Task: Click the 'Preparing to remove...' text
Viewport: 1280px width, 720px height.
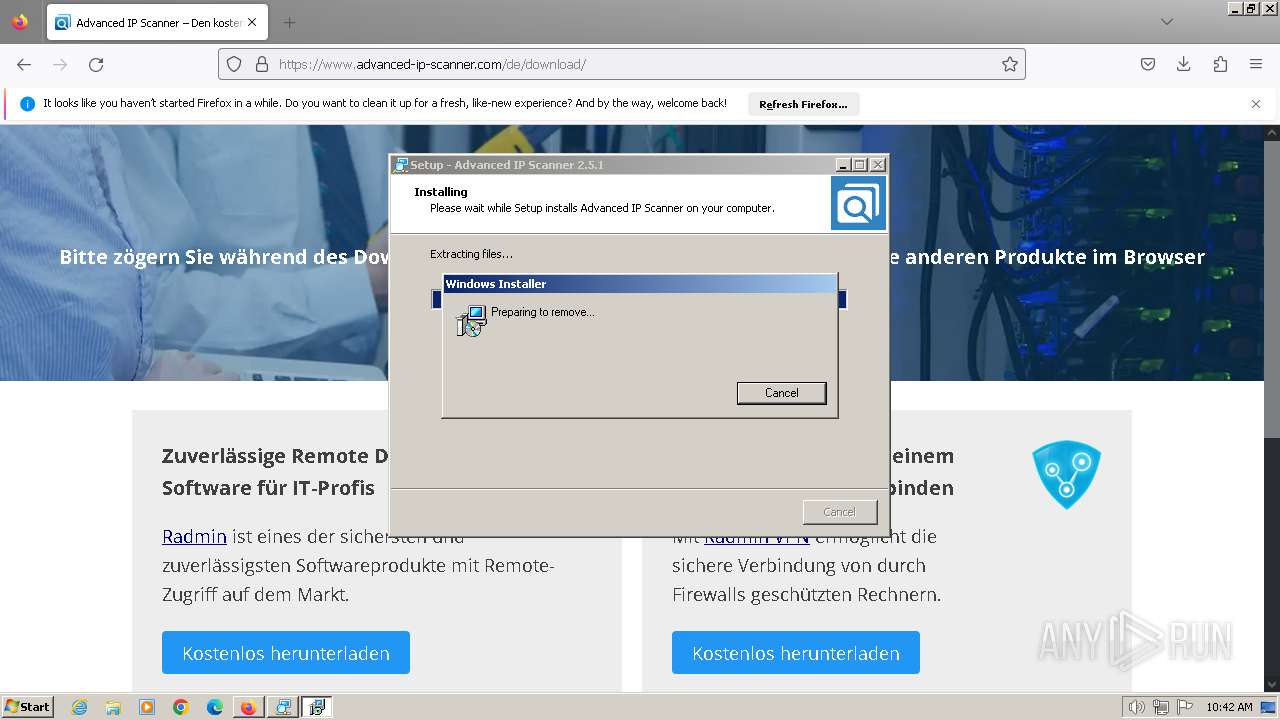Action: (x=543, y=312)
